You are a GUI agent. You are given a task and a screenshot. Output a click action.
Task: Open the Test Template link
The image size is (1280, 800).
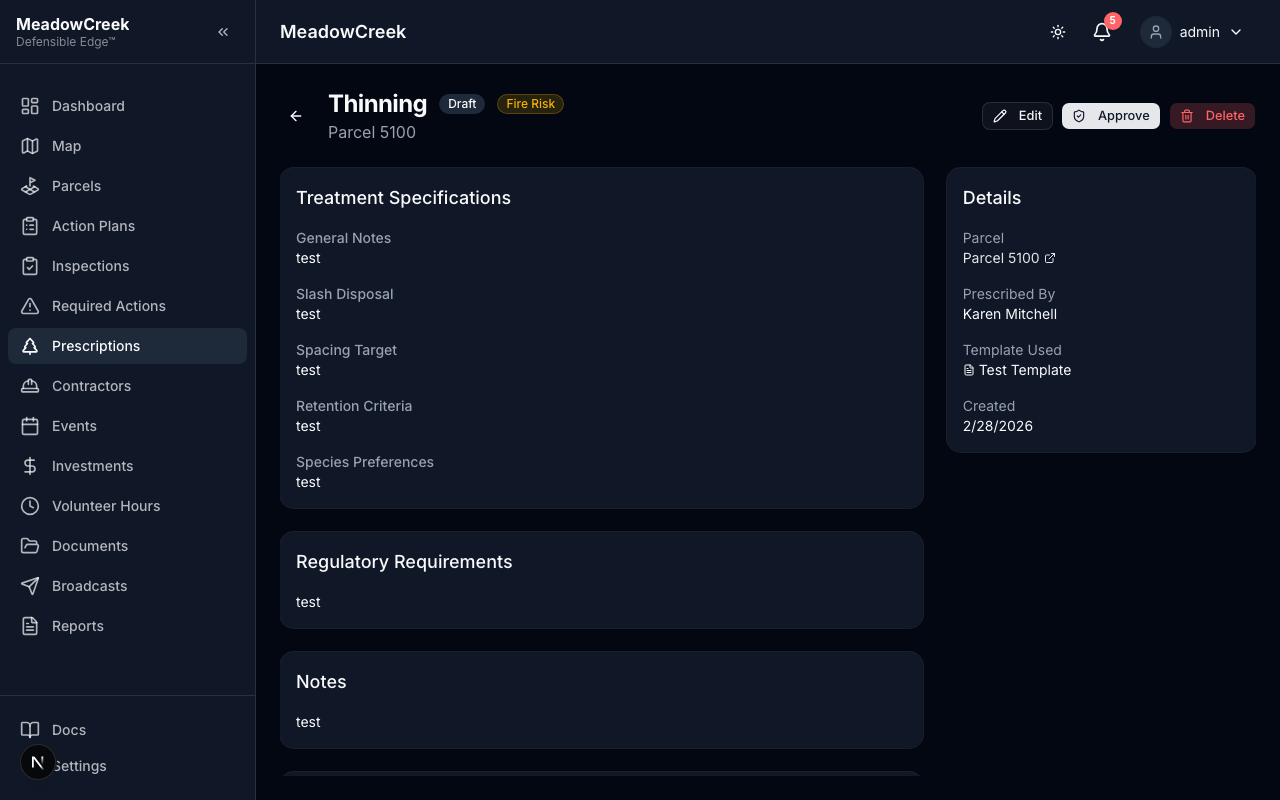(1017, 370)
